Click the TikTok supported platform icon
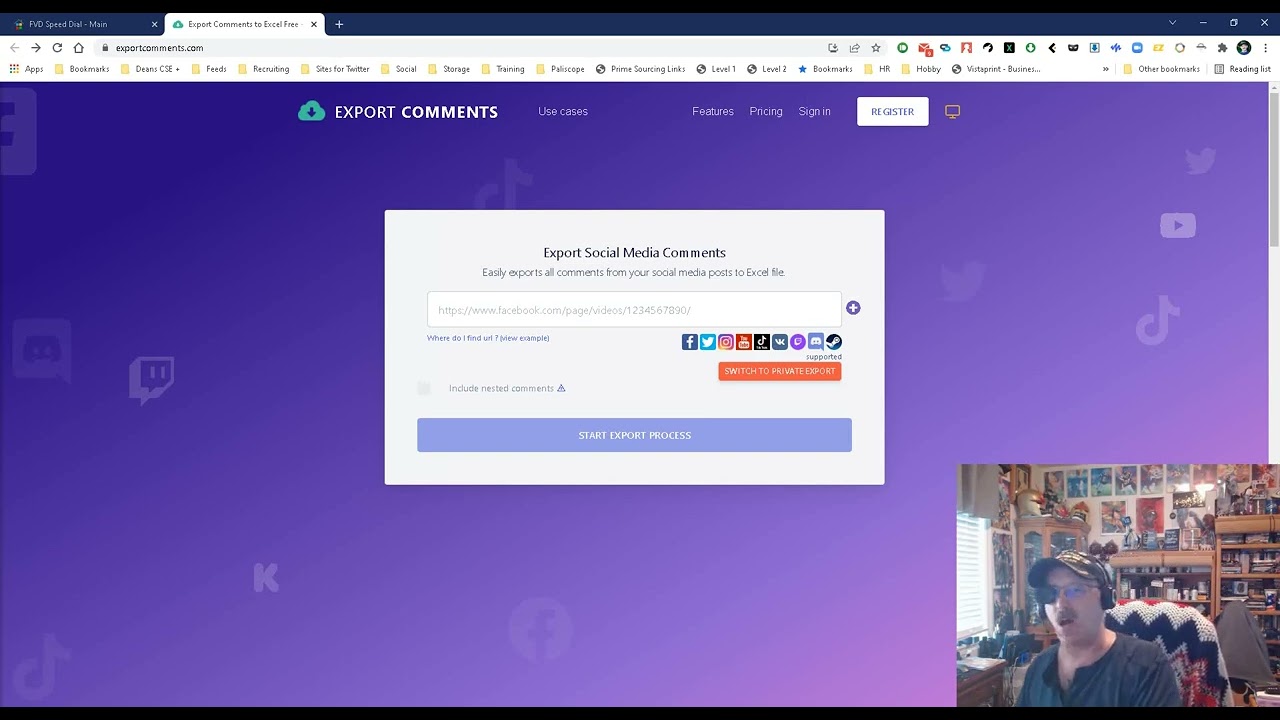The width and height of the screenshot is (1280, 720). [x=762, y=342]
